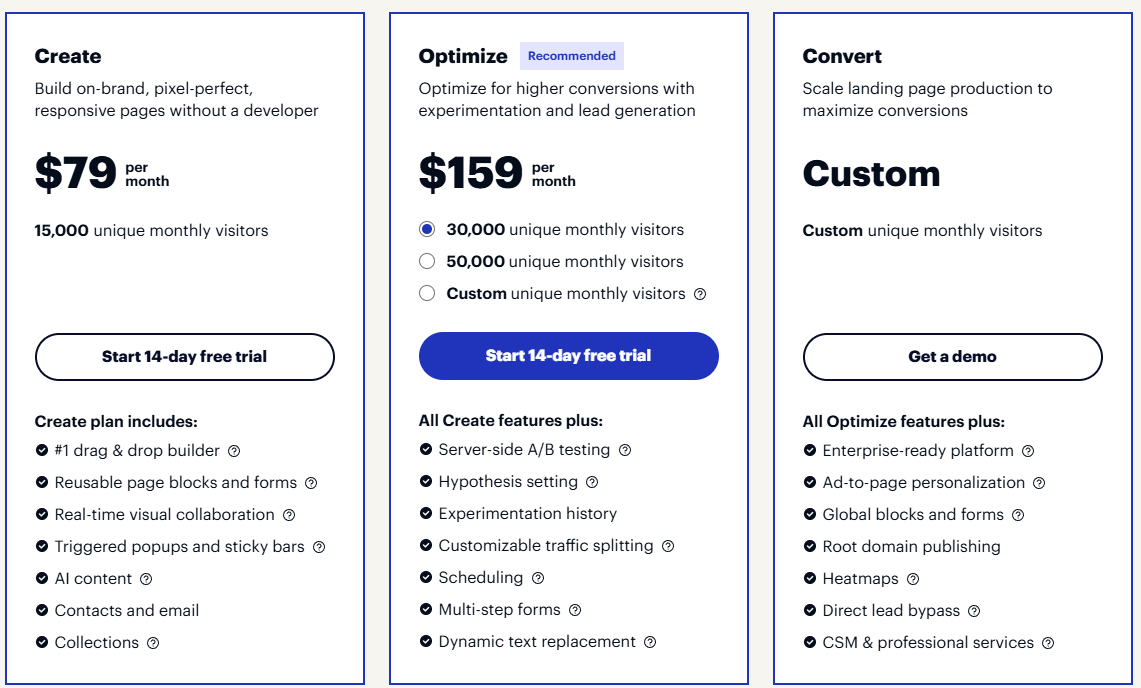The image size is (1141, 688).
Task: Start 14-day free trial for Create plan
Action: [x=184, y=357]
